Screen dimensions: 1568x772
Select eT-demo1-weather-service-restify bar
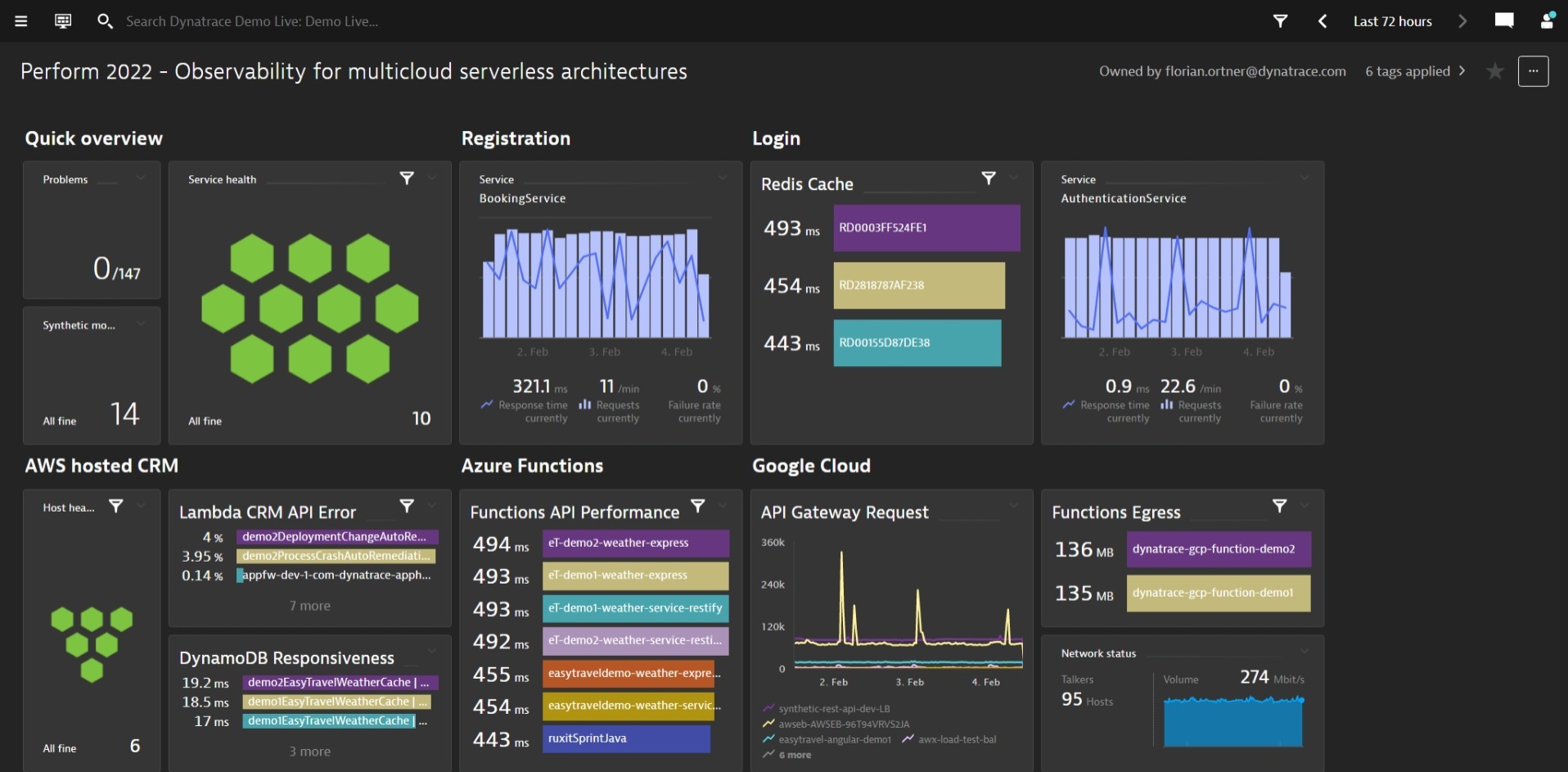coord(636,608)
